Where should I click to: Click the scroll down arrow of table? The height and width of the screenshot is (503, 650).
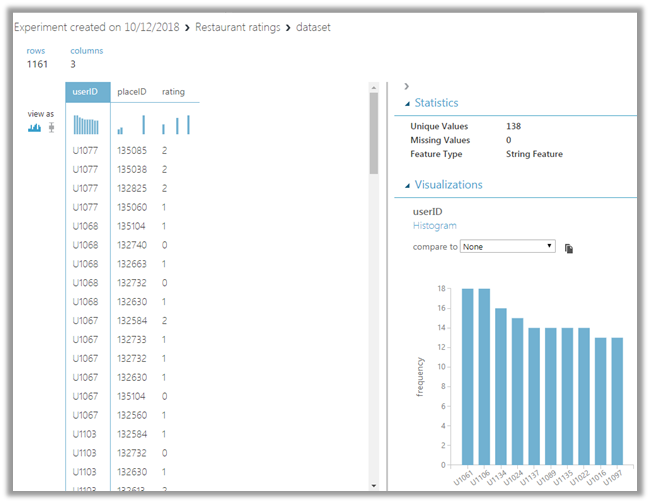click(x=374, y=485)
